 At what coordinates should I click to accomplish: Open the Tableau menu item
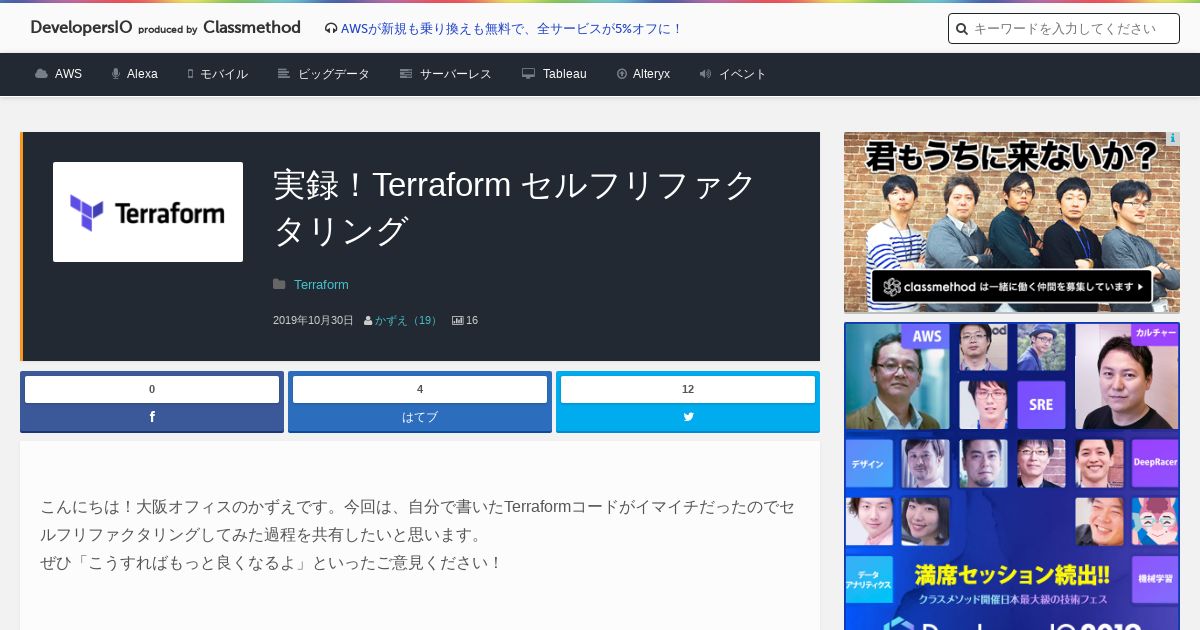click(x=565, y=74)
